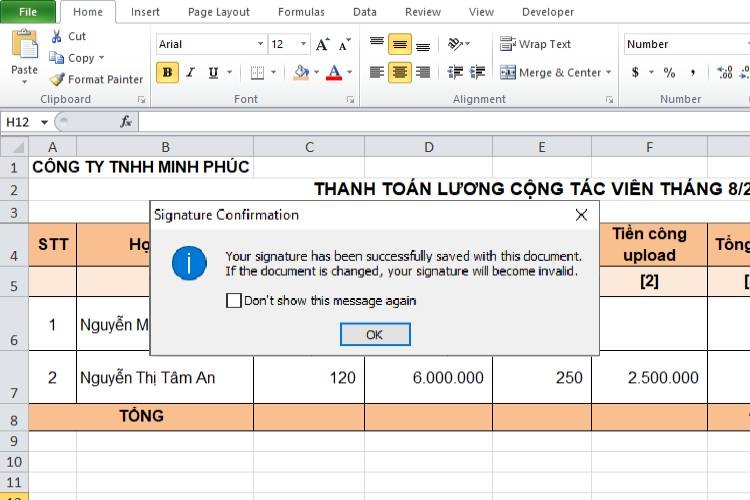Open Fill Color dropdown arrow
The image size is (750, 500).
pos(316,72)
